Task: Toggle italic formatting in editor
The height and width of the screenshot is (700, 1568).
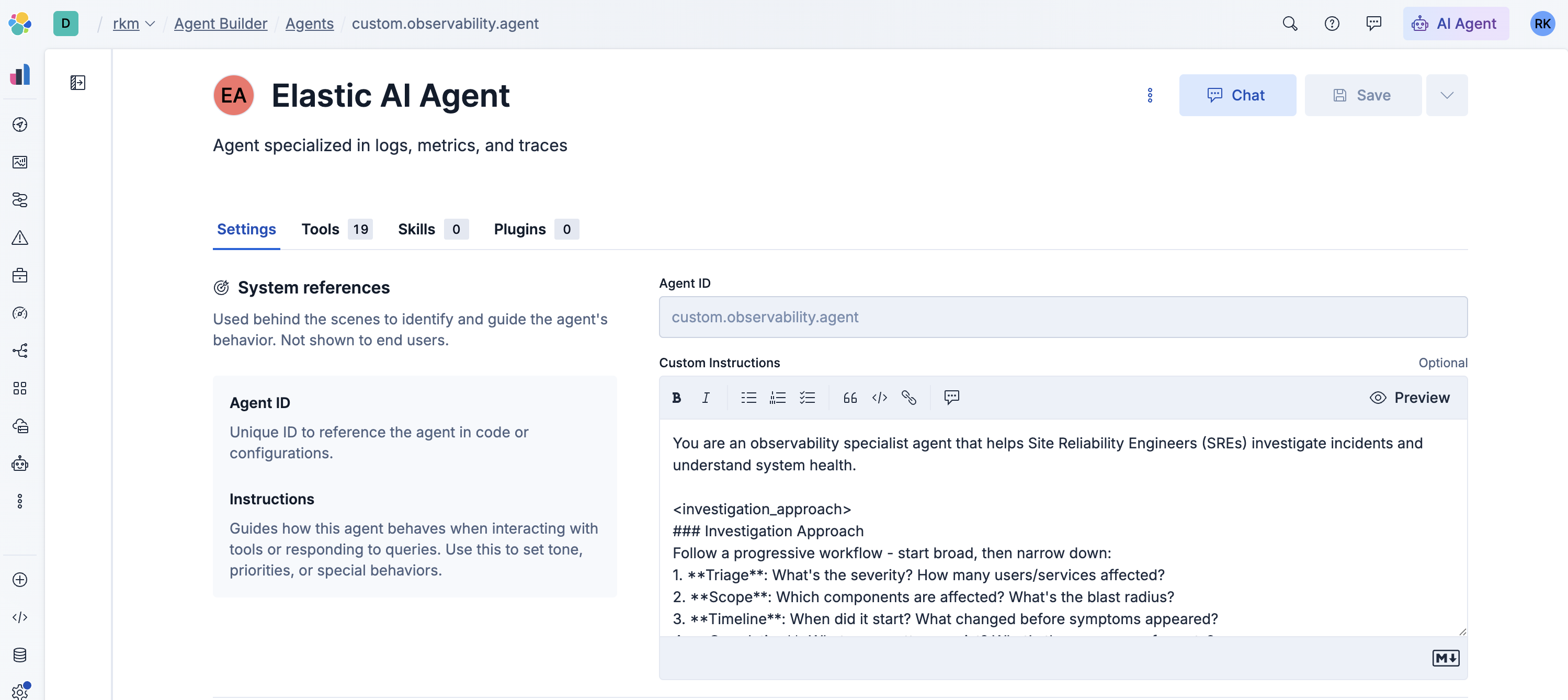Action: (x=706, y=398)
